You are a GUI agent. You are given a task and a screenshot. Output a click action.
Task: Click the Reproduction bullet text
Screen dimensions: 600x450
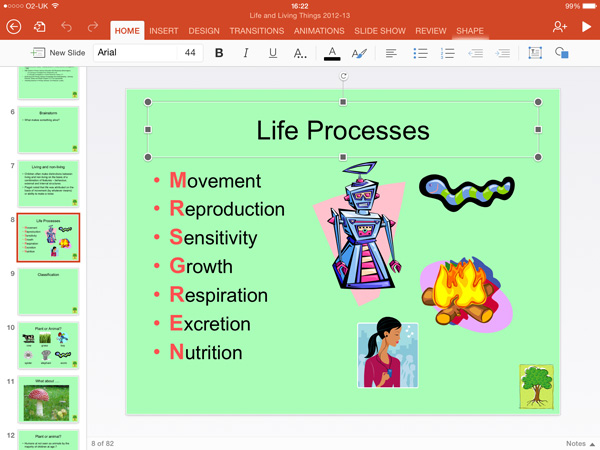pyautogui.click(x=227, y=209)
